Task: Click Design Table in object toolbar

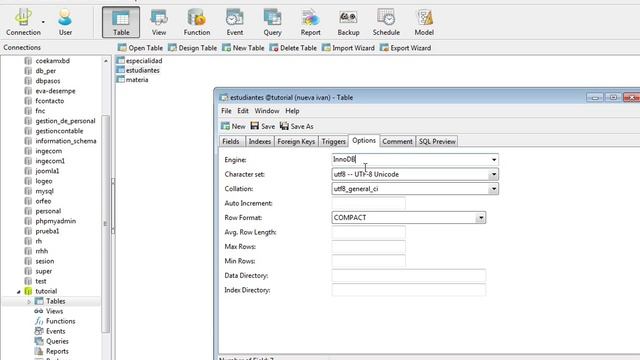Action: (193, 48)
